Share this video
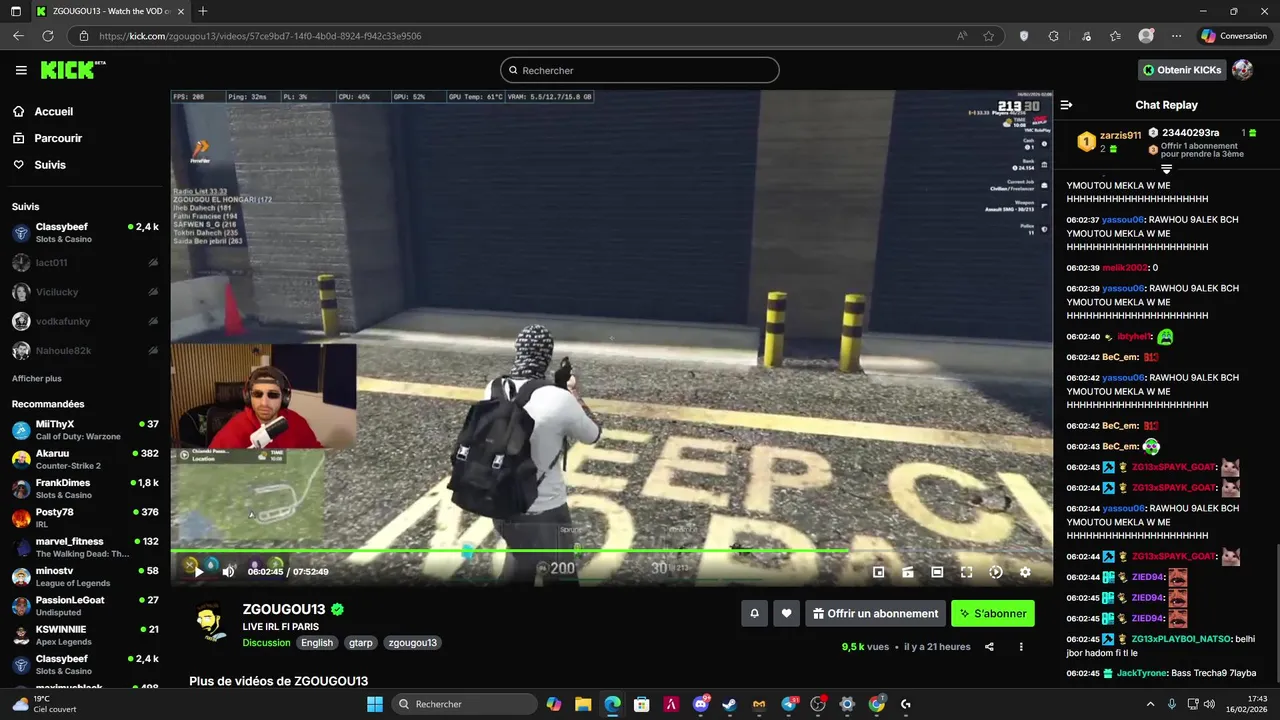The image size is (1280, 720). point(989,647)
